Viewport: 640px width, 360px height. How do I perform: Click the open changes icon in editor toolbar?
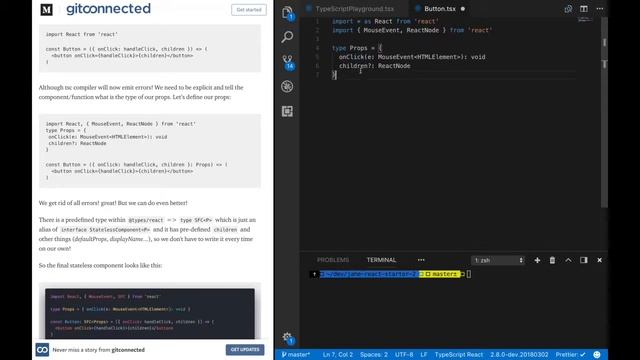pos(568,9)
